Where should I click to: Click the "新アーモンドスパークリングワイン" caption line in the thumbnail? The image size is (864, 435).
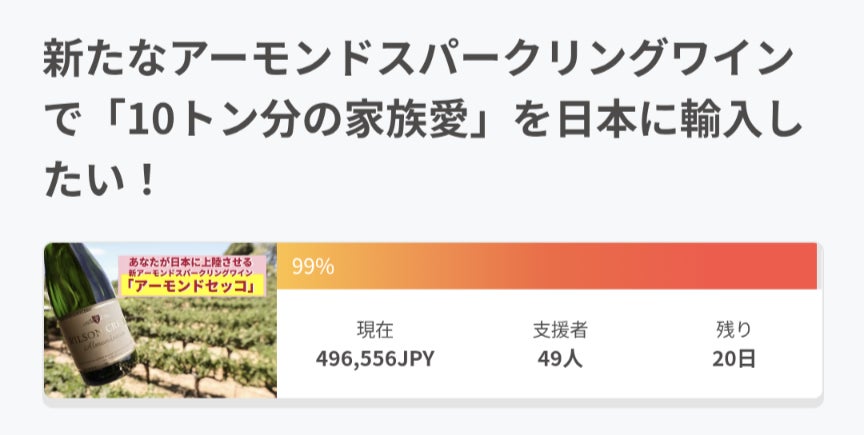point(191,273)
